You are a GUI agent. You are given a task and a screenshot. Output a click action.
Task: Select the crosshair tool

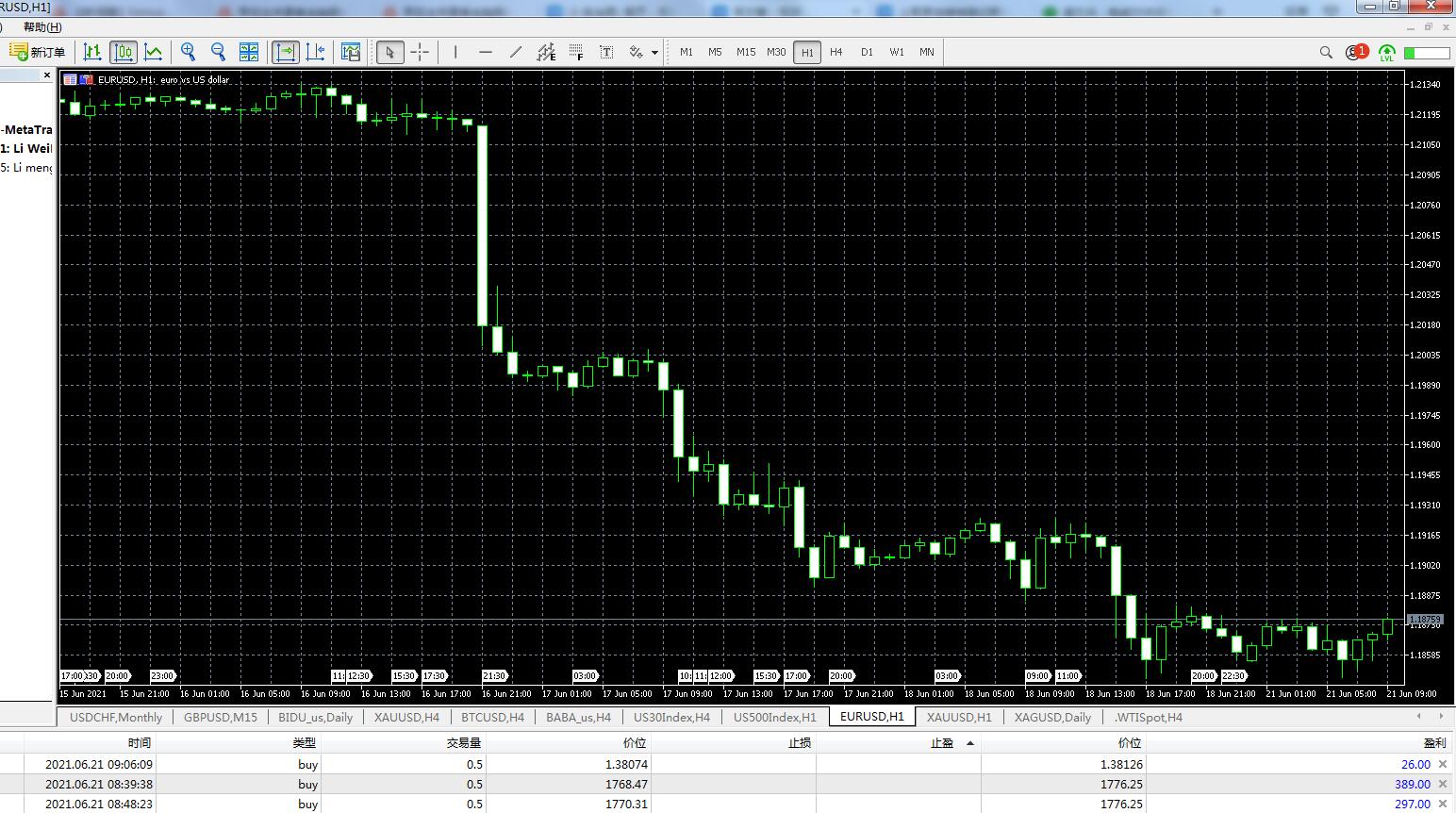point(420,52)
